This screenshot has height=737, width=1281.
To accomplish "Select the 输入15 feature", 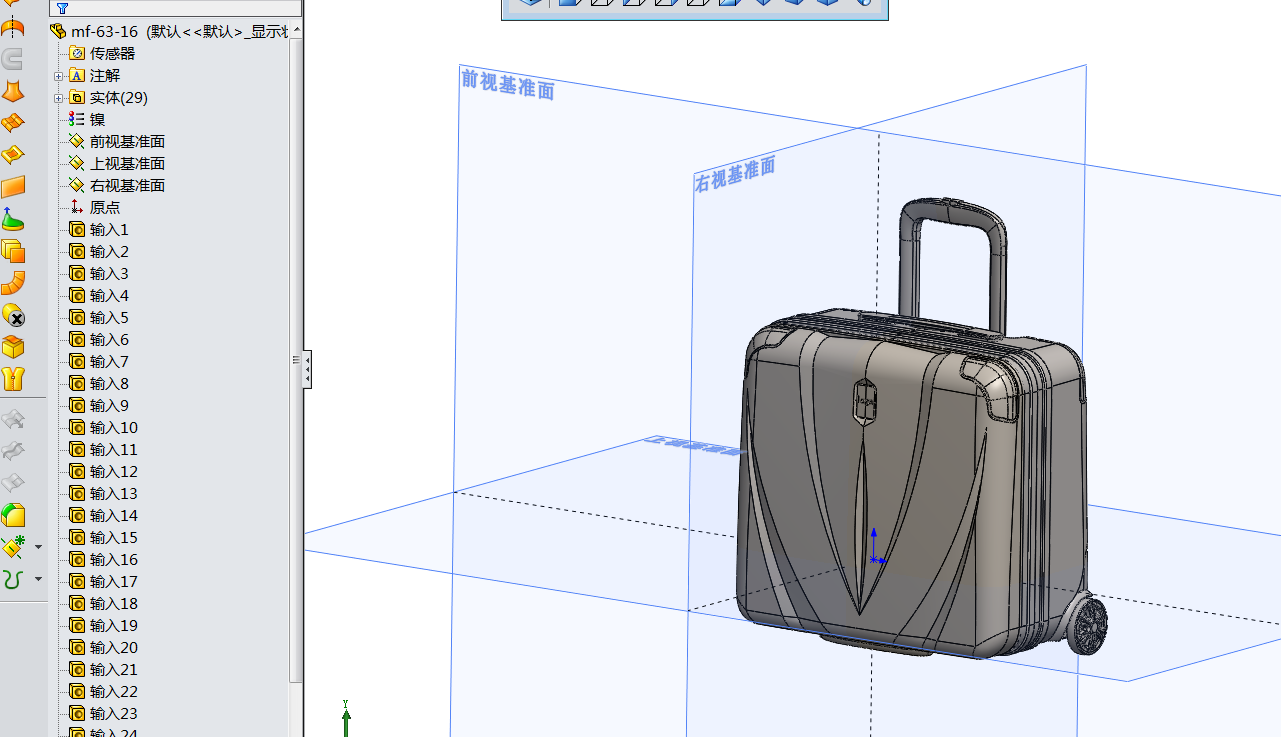I will click(x=104, y=538).
